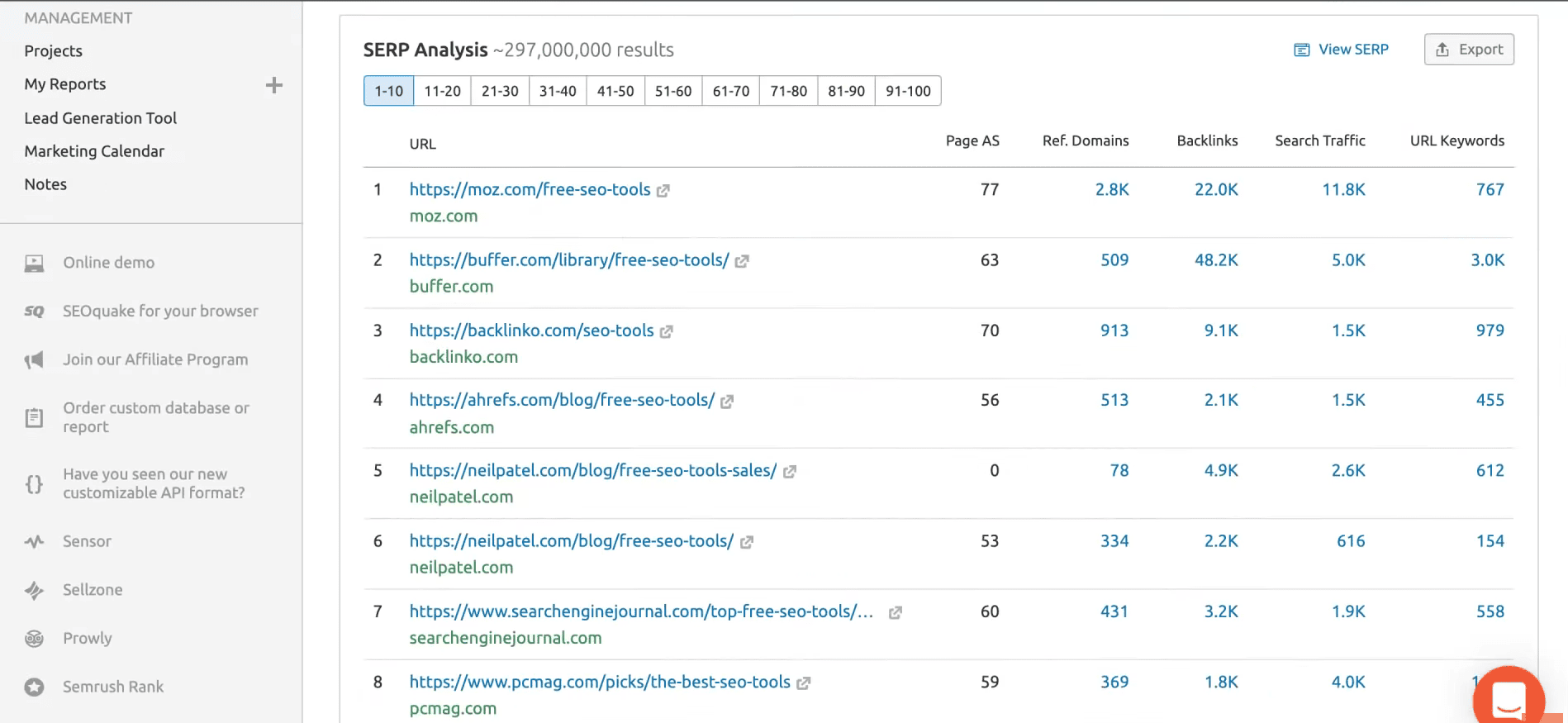
Task: Click the Ref. Domains column header
Action: tap(1086, 140)
